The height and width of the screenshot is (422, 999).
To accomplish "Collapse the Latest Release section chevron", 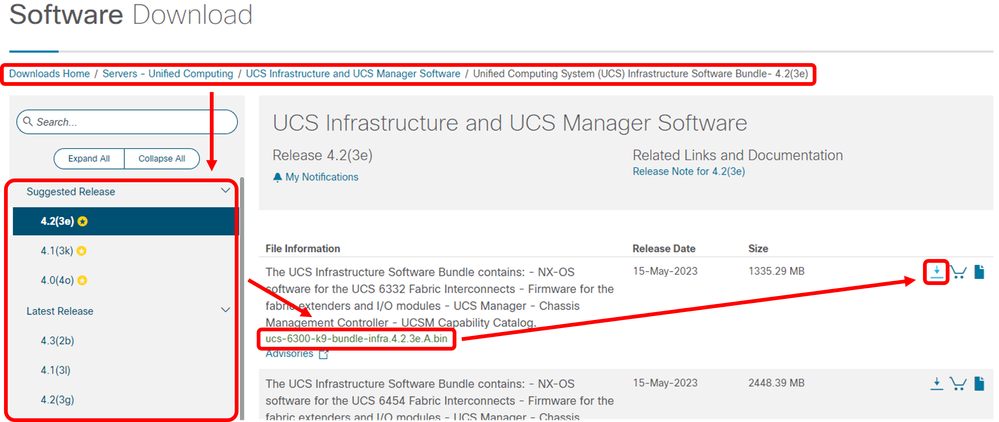I will [225, 310].
